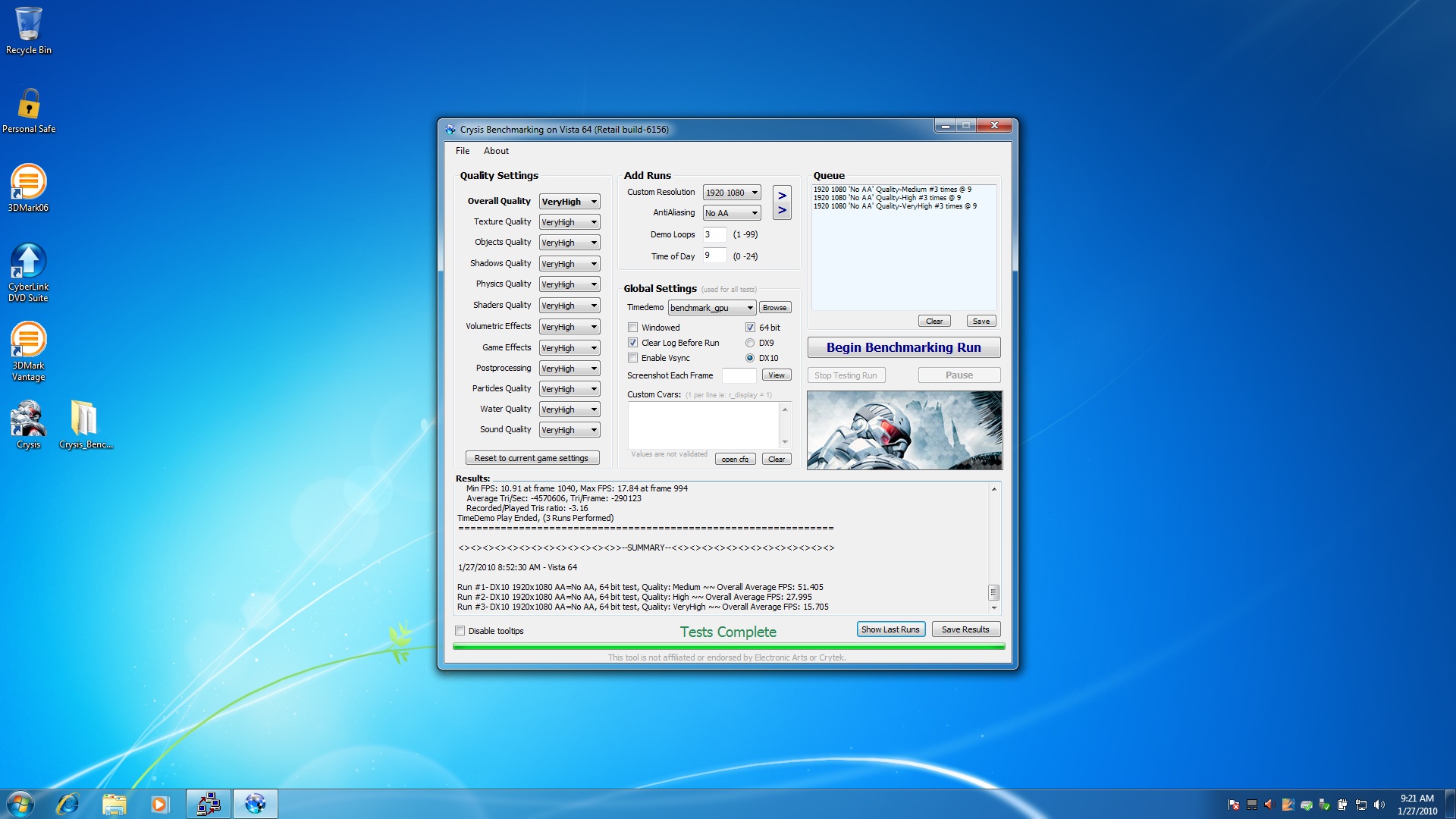The image size is (1456, 819).
Task: Click the Action Center flag tray icon
Action: click(1234, 805)
